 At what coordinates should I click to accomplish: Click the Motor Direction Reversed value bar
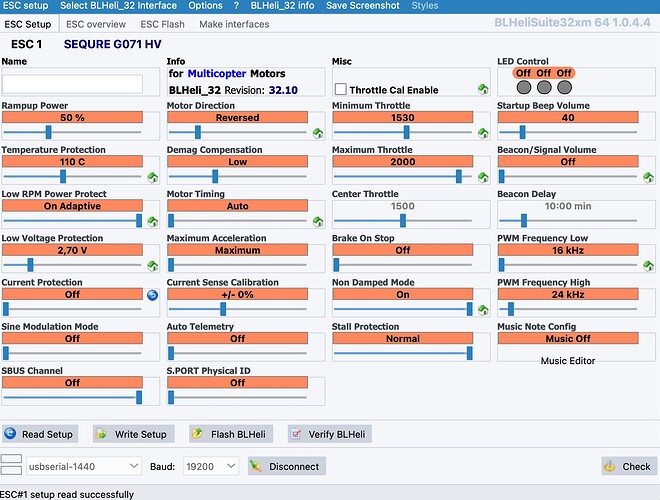(237, 117)
